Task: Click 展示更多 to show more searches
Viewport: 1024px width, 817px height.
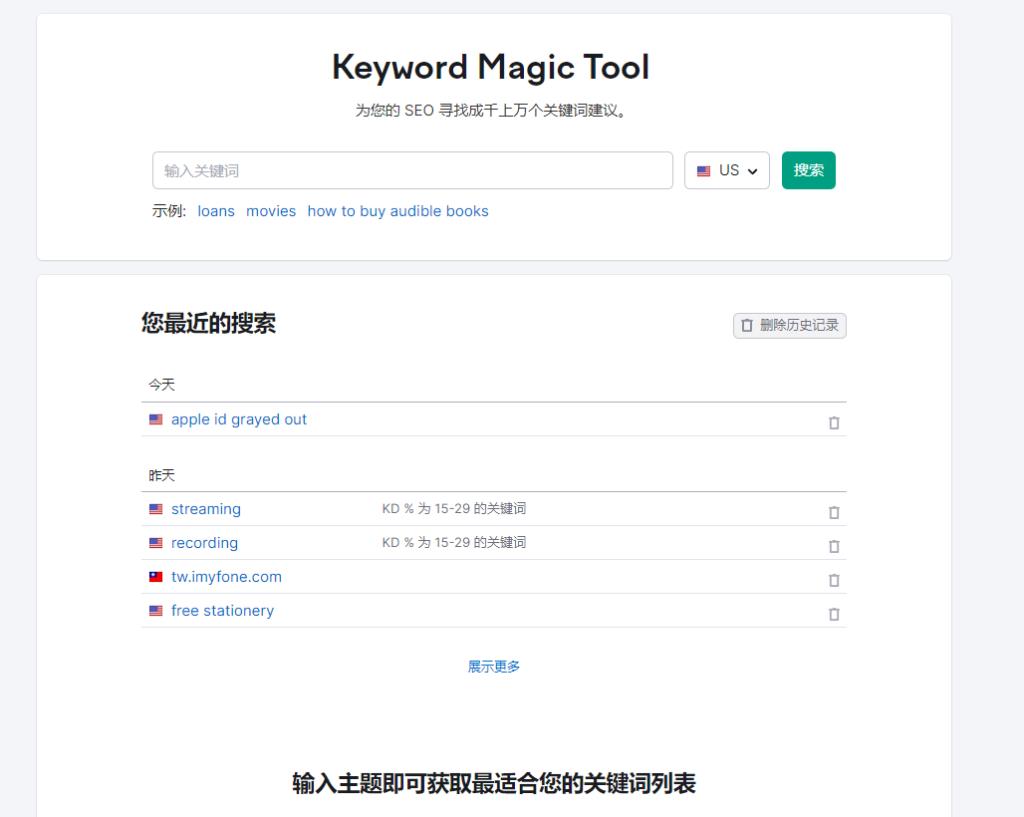Action: [494, 666]
